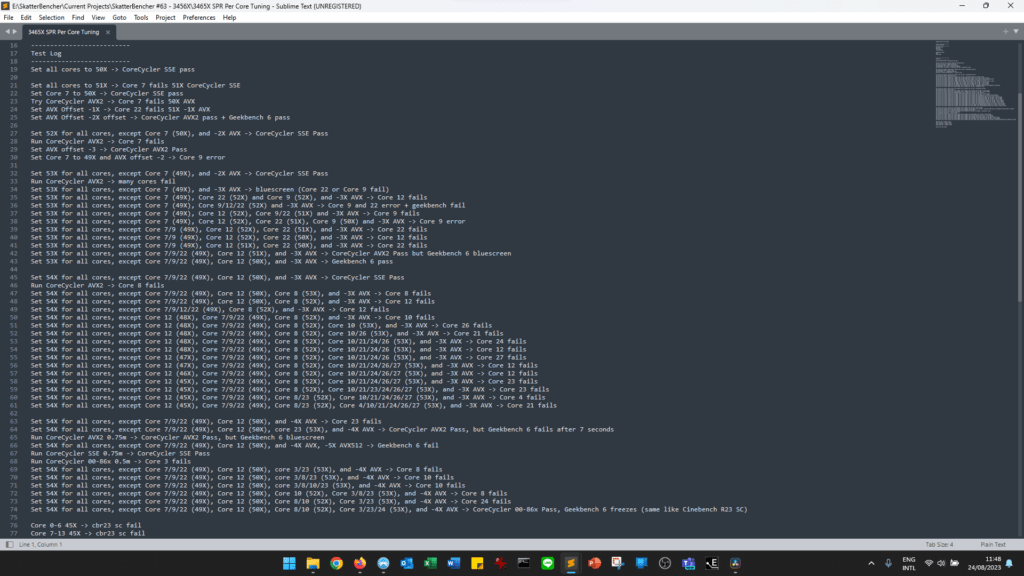This screenshot has width=1024, height=576.
Task: Open the blue round app next to Firefox
Action: click(x=383, y=563)
